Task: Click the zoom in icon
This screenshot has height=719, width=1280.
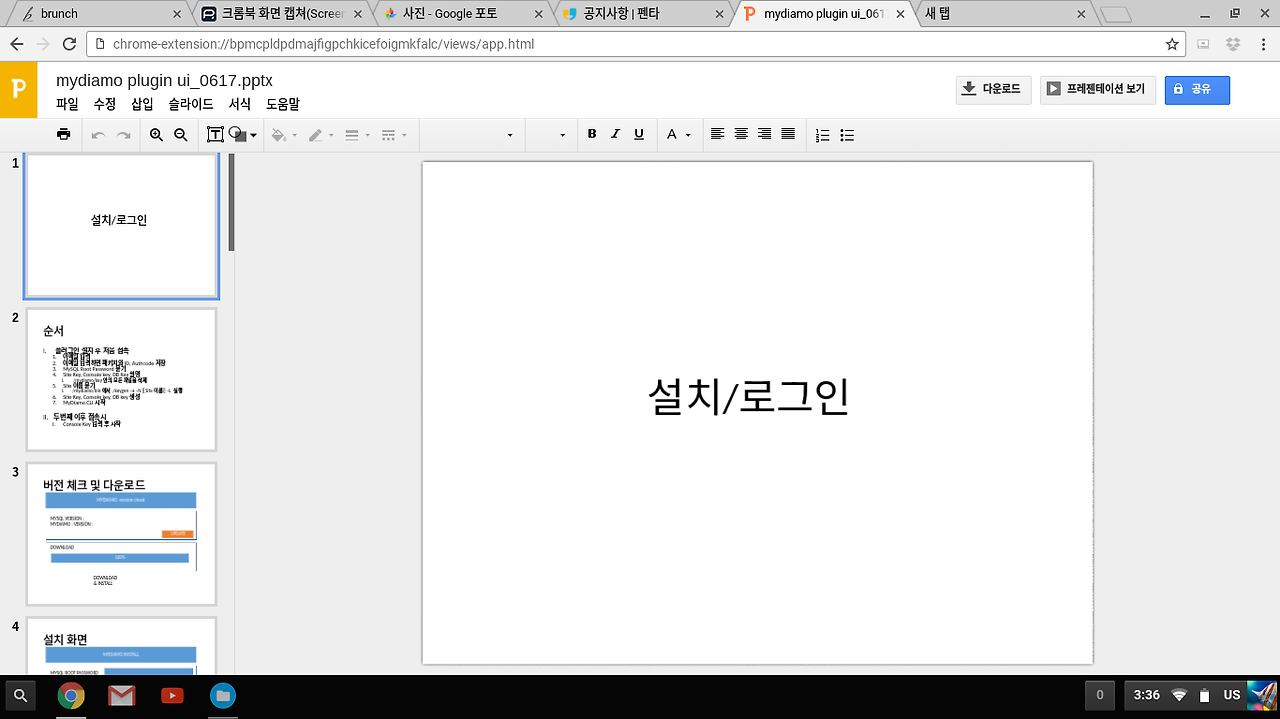Action: (157, 134)
